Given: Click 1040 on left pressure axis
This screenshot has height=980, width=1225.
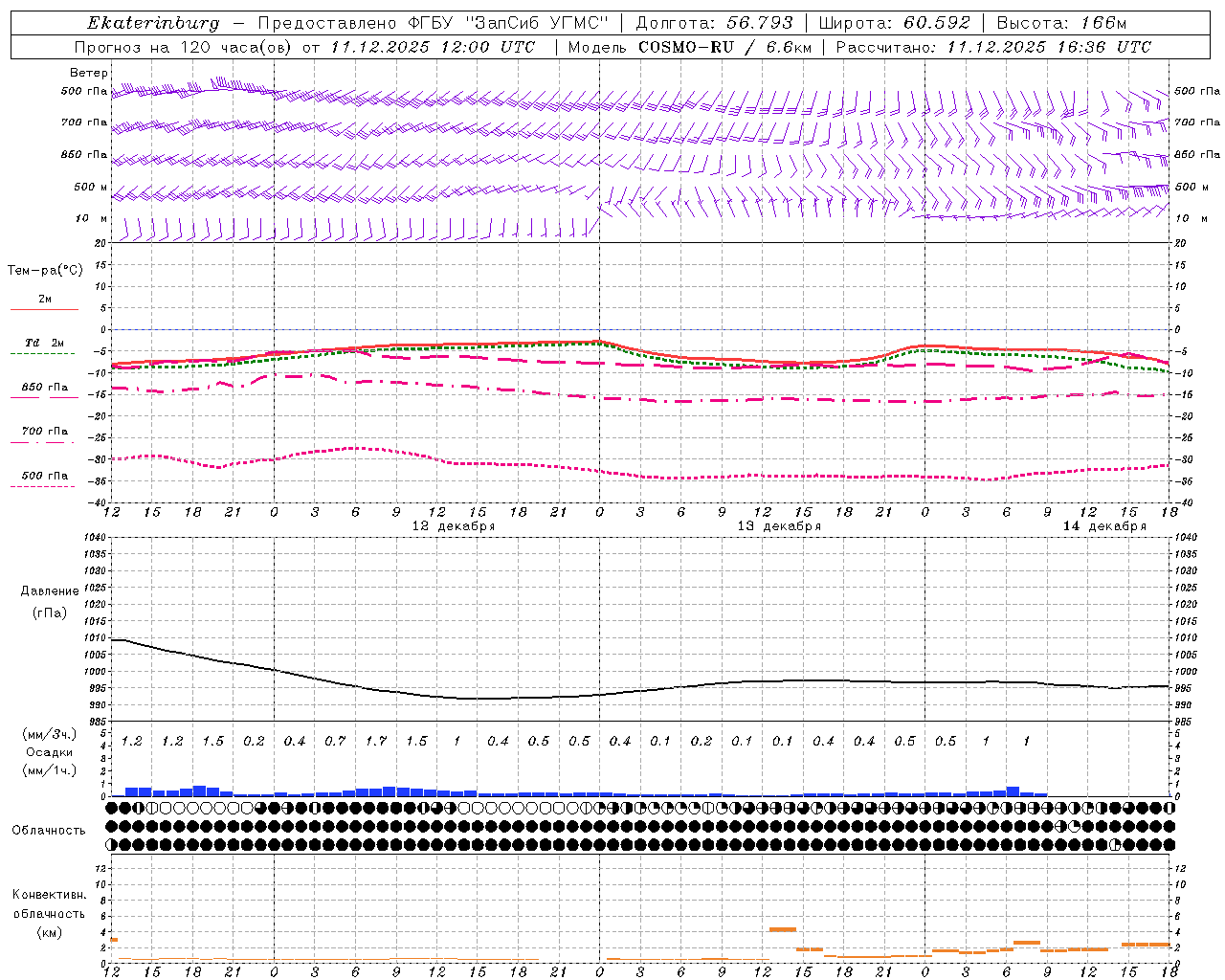Looking at the screenshot, I should pyautogui.click(x=93, y=537).
